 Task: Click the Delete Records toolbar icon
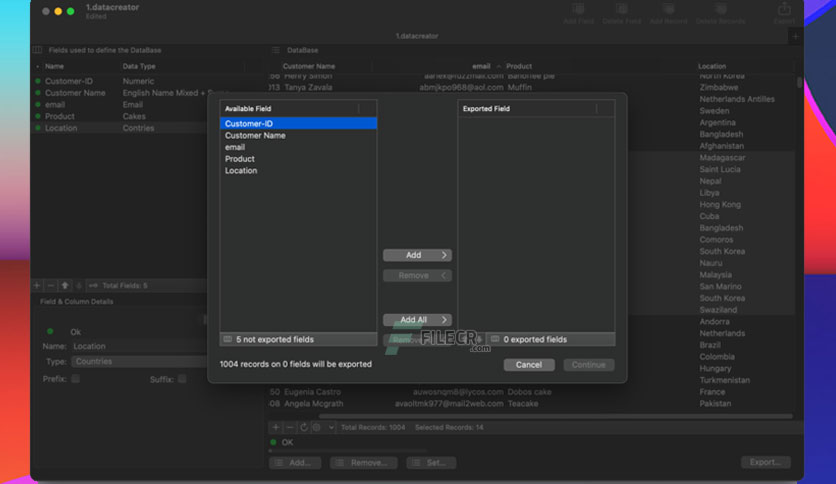tap(720, 9)
